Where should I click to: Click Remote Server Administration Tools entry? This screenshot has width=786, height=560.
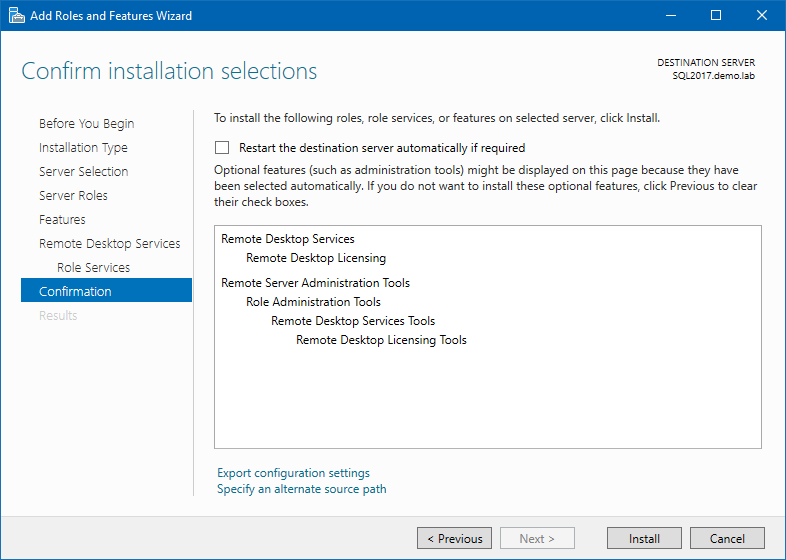[x=315, y=283]
